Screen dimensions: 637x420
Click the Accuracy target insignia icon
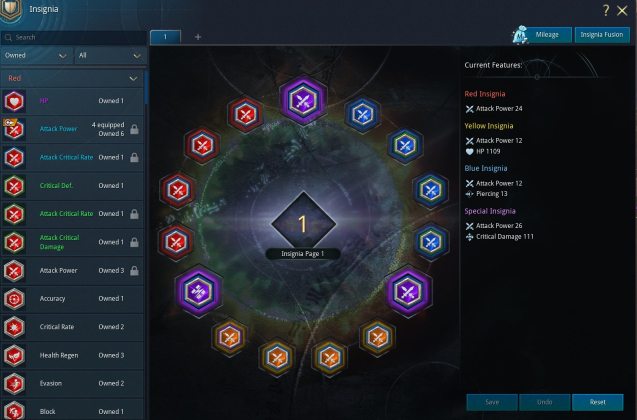(x=14, y=299)
